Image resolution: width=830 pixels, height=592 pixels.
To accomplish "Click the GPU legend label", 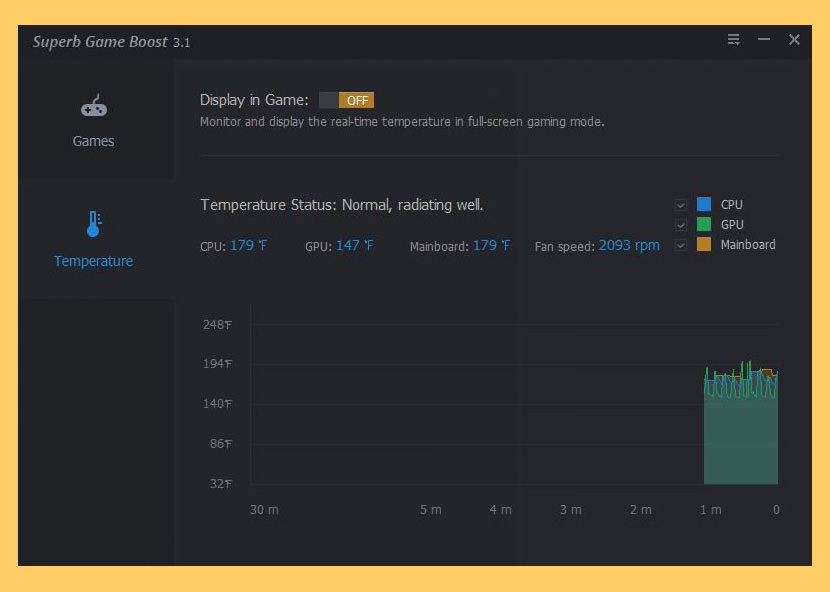I will pos(733,225).
